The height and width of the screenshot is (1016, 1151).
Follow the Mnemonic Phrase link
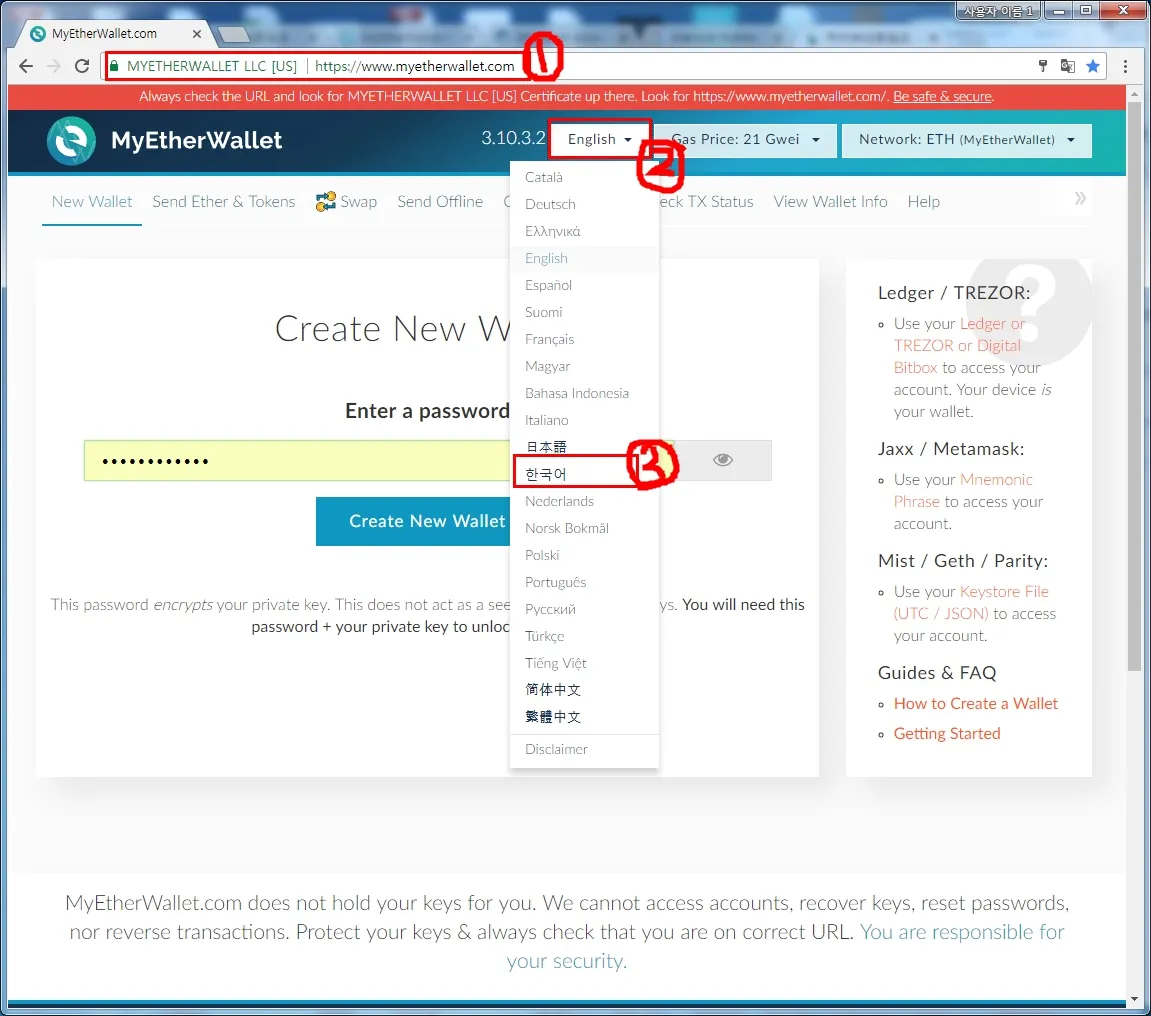tap(962, 490)
